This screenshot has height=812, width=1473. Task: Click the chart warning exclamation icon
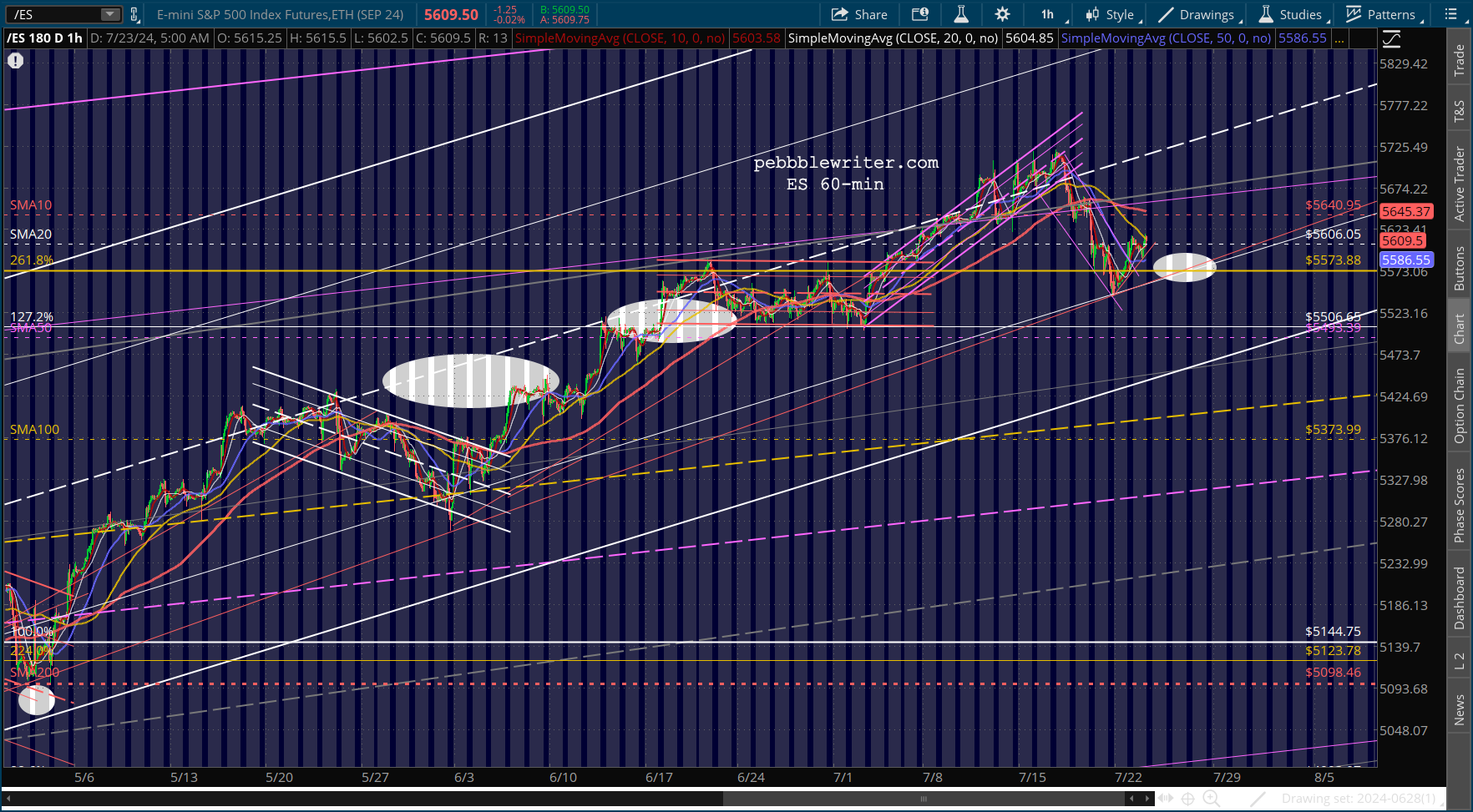[16, 60]
